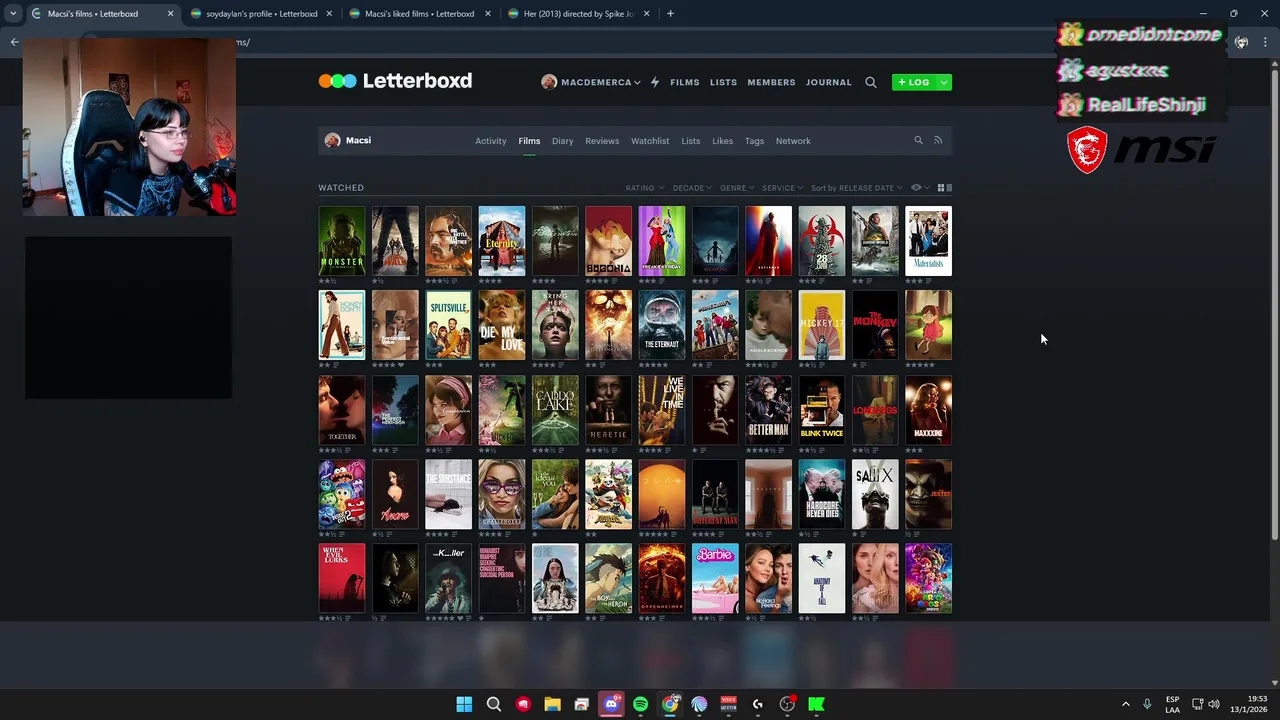This screenshot has height=720, width=1280.
Task: Switch to grid view icon
Action: (x=941, y=188)
